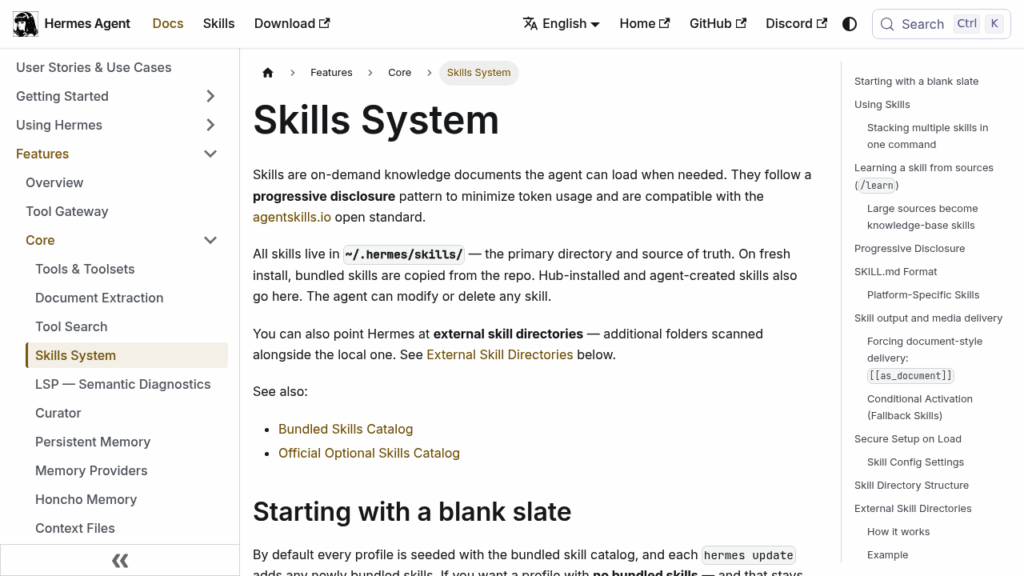
Task: Expand the Using Hermes section
Action: [x=210, y=125]
